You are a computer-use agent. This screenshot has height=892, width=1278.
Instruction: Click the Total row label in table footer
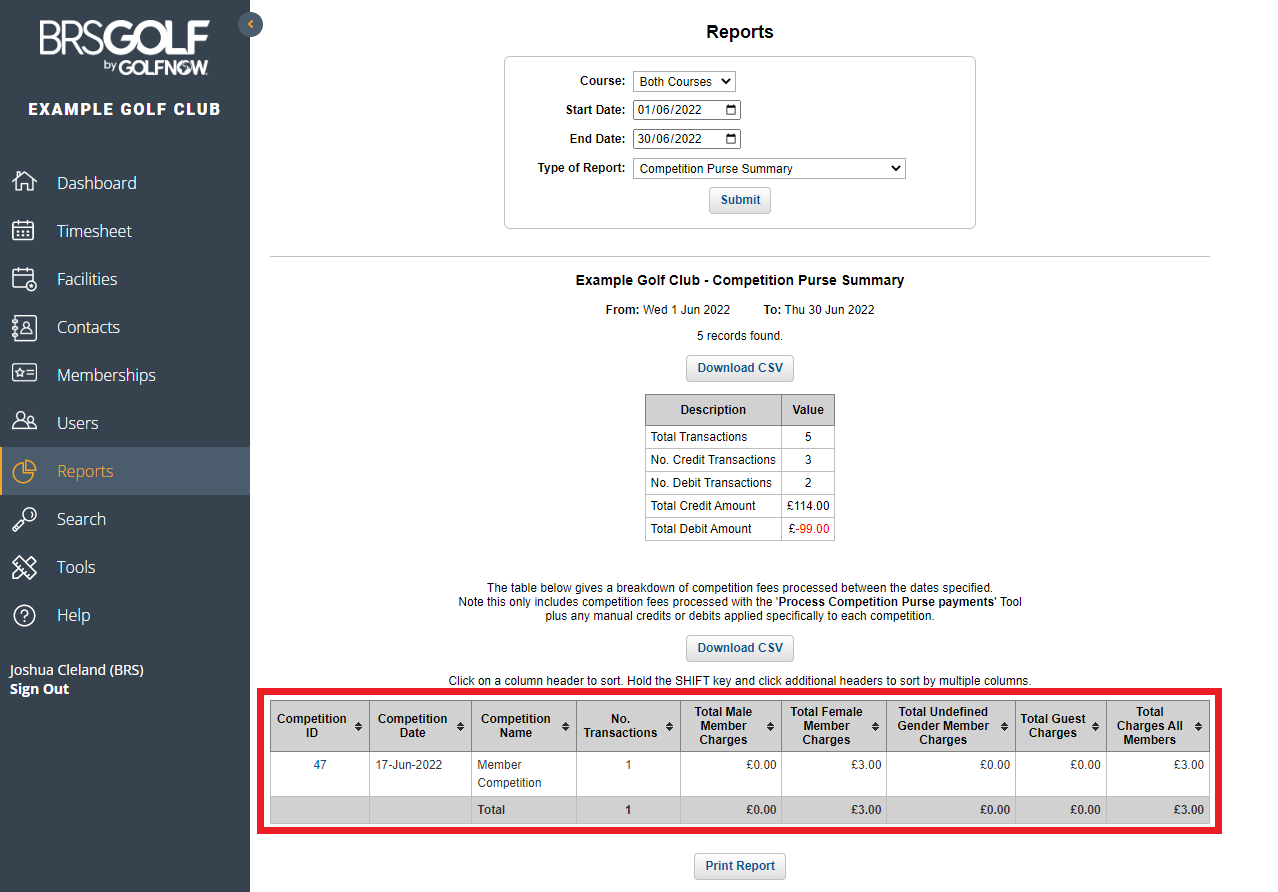pyautogui.click(x=491, y=810)
